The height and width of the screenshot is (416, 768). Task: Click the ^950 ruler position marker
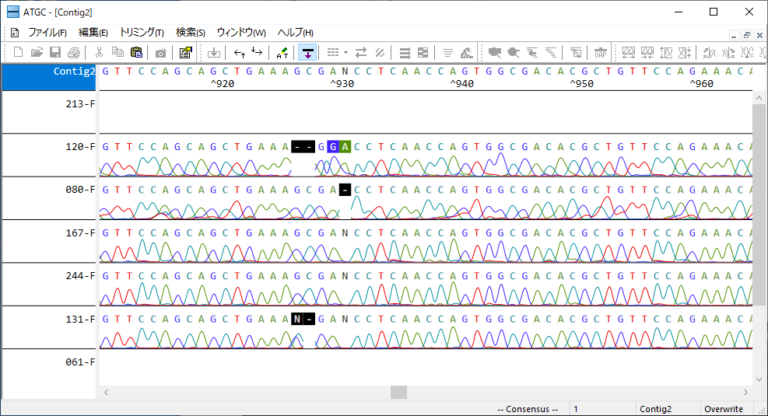581,84
